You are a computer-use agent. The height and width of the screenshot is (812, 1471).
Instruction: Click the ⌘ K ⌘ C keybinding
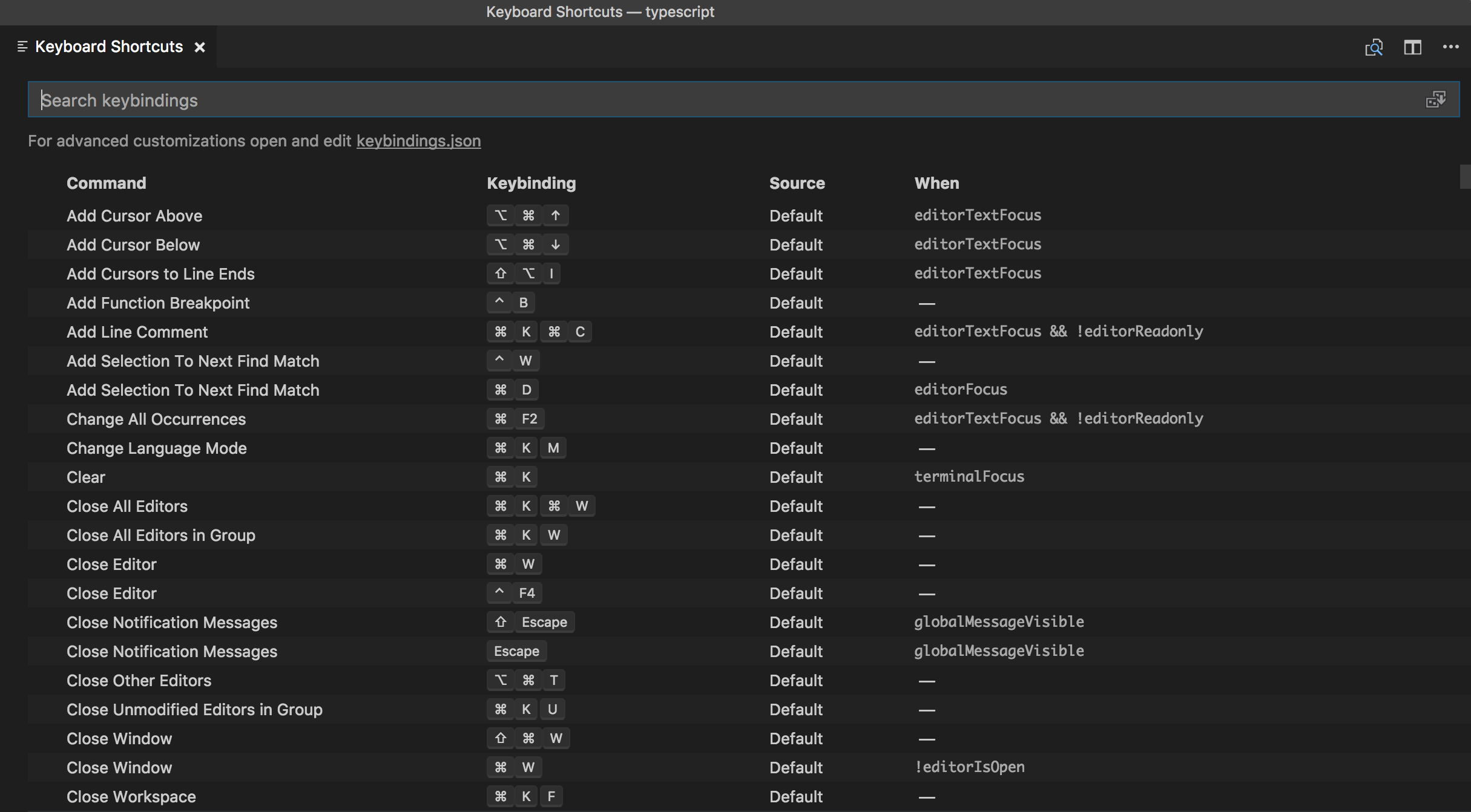point(539,332)
